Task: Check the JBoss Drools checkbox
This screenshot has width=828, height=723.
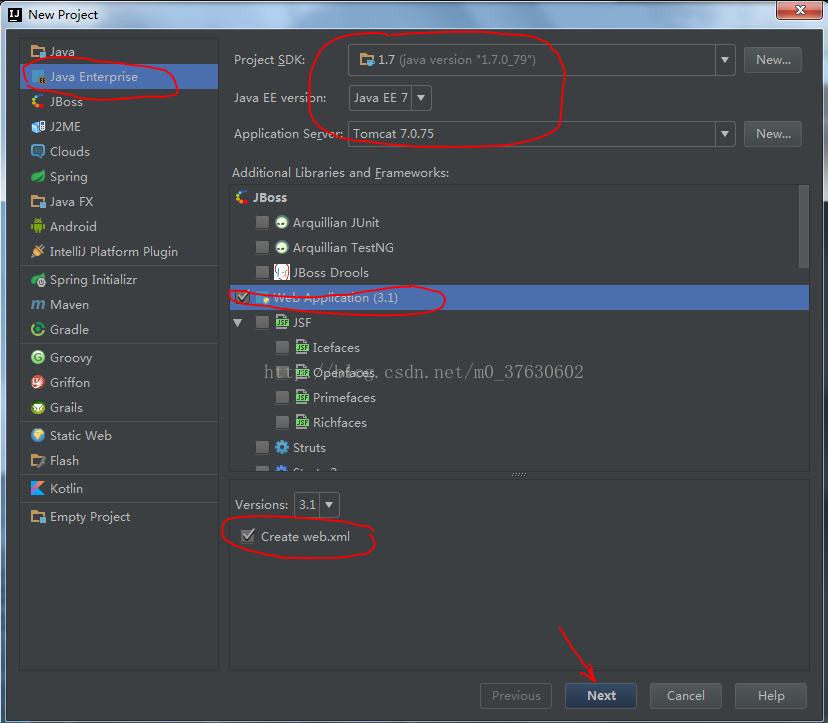Action: (262, 273)
